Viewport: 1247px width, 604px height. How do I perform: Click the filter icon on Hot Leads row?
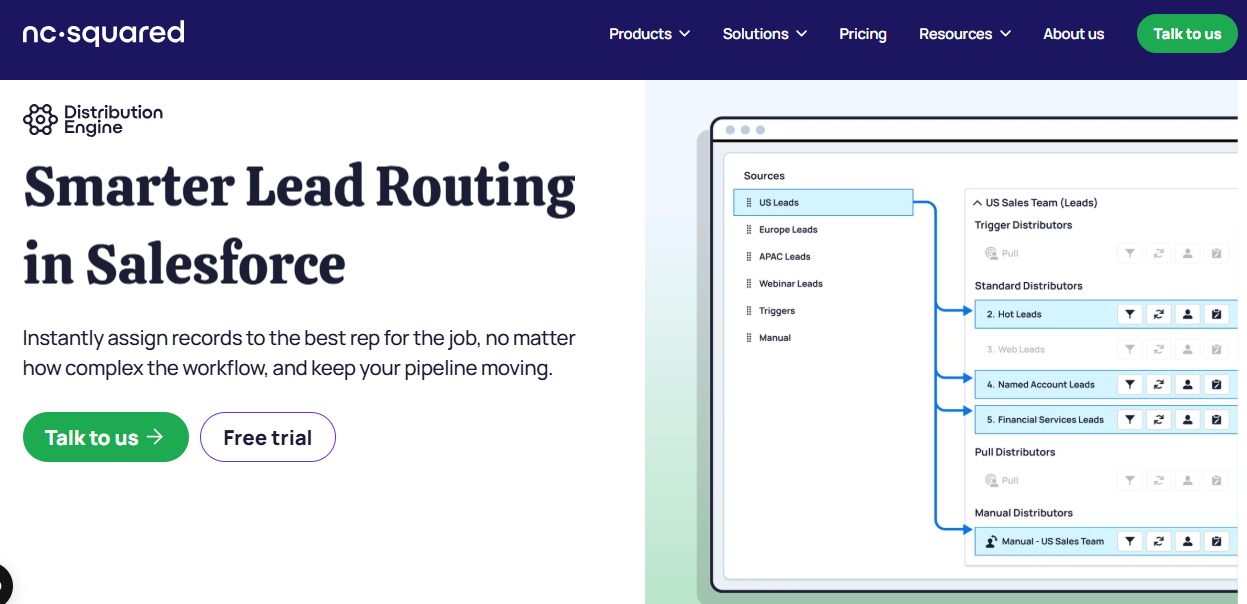point(1130,314)
